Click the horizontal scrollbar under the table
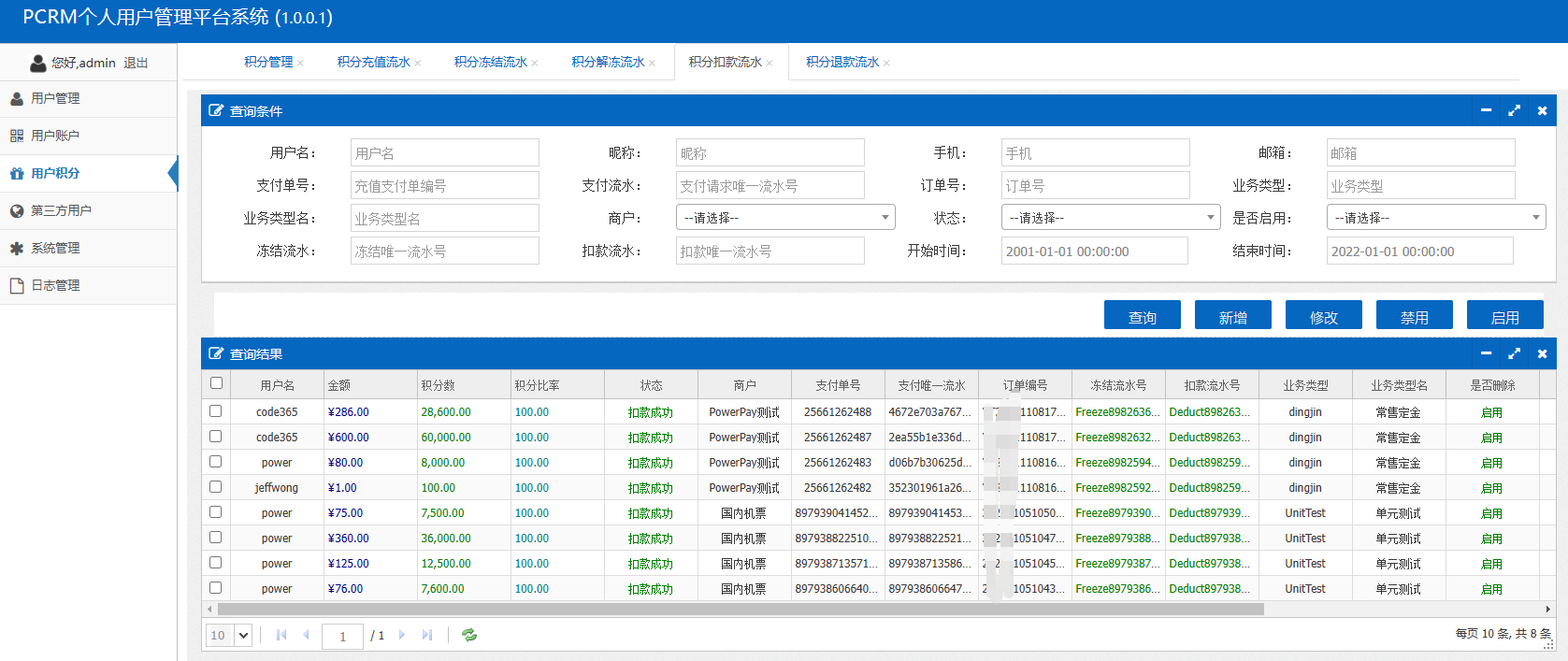Image resolution: width=1568 pixels, height=661 pixels. (x=739, y=610)
